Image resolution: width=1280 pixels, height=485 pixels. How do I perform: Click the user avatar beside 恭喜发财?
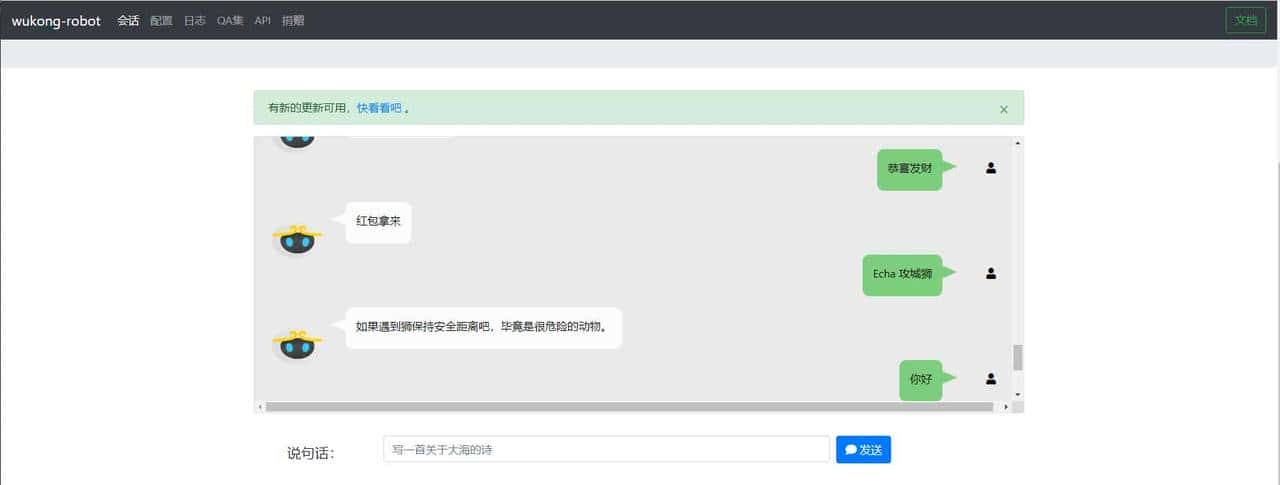tap(991, 168)
